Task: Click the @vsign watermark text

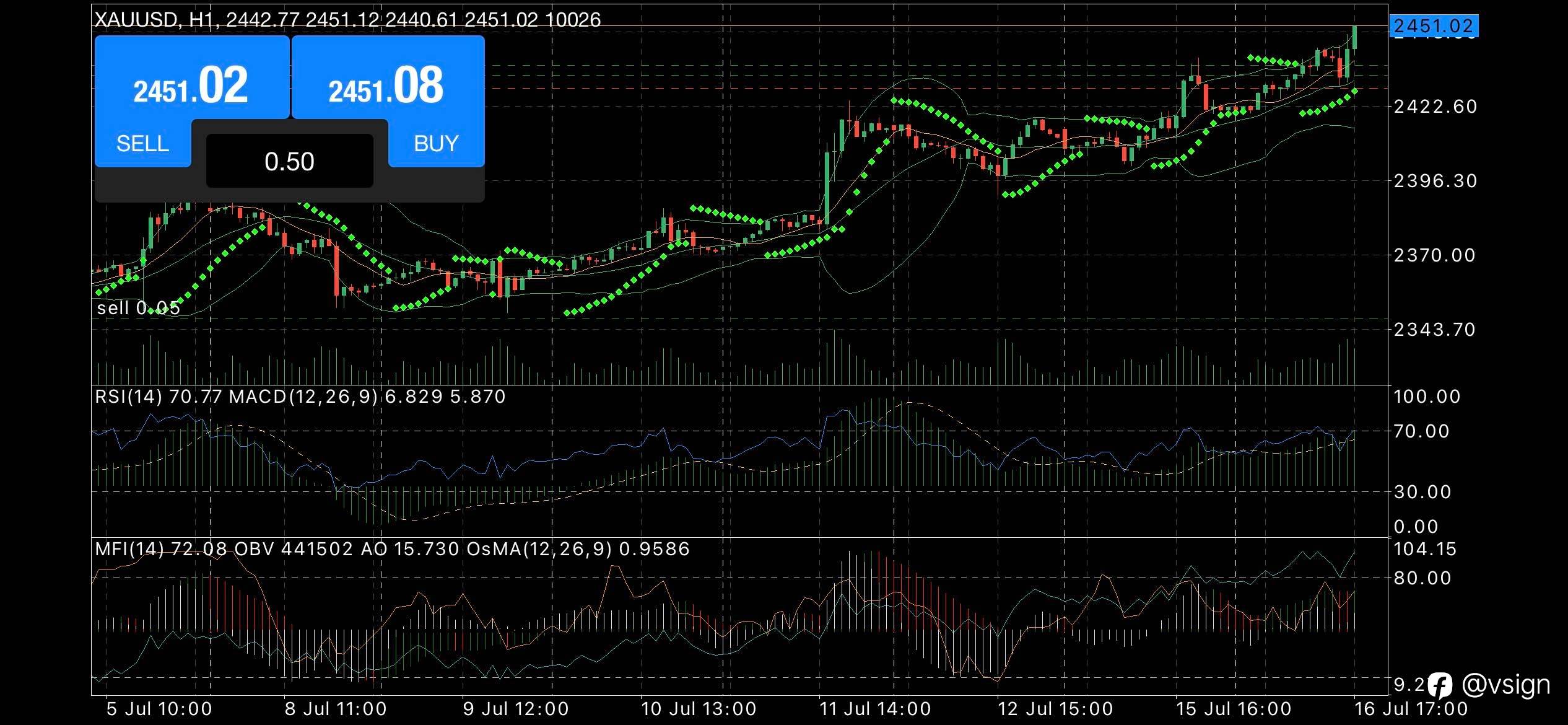Action: 1505,685
